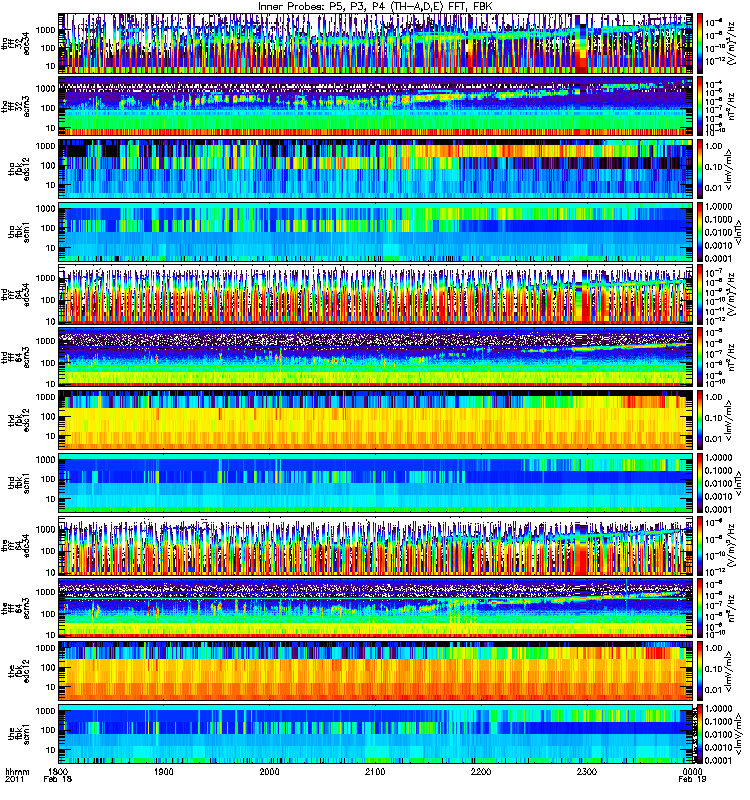
Task: Click inside the the fff 64 edc34 spectrogram
Action: click(376, 545)
